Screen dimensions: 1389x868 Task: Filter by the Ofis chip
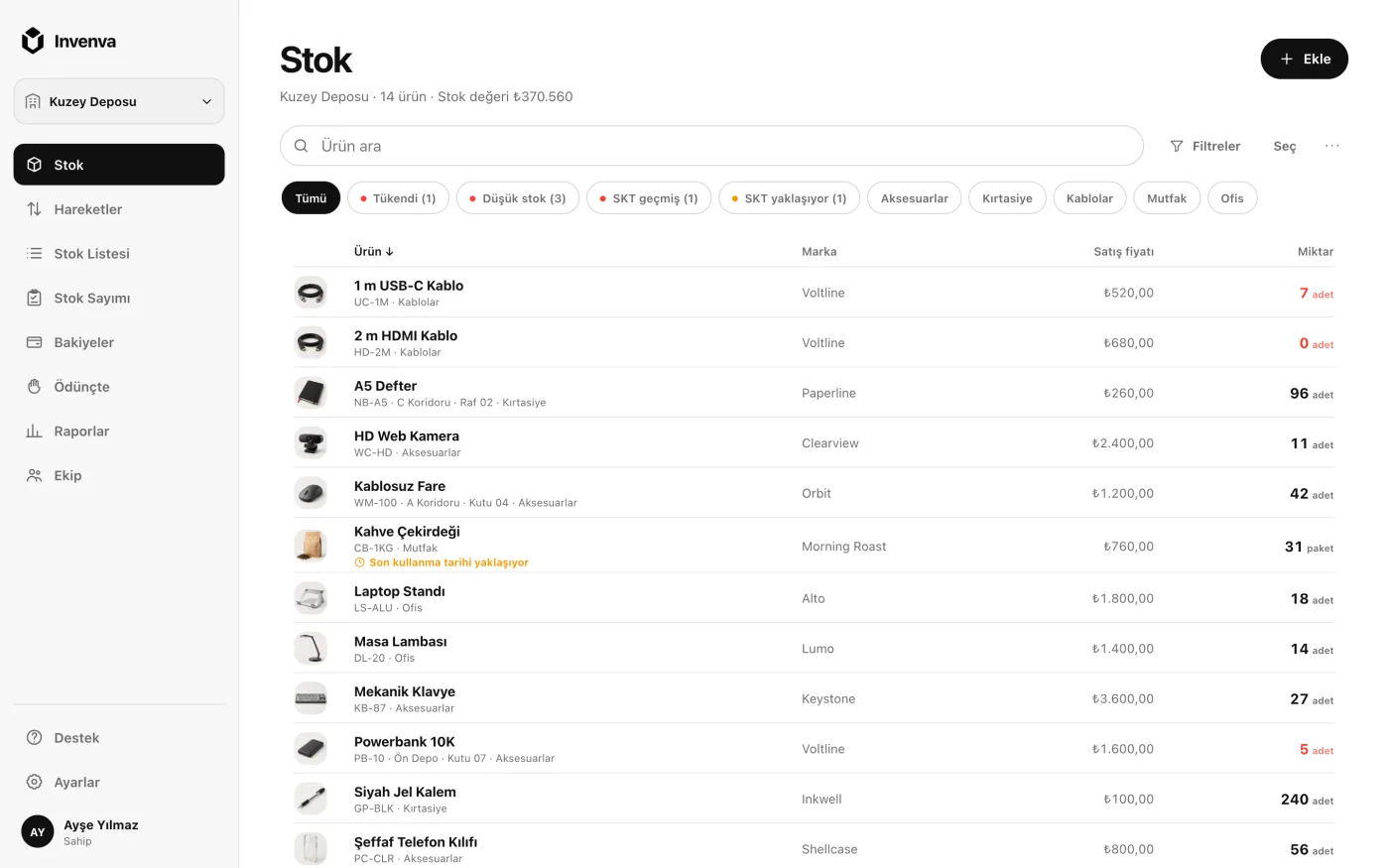pos(1232,198)
